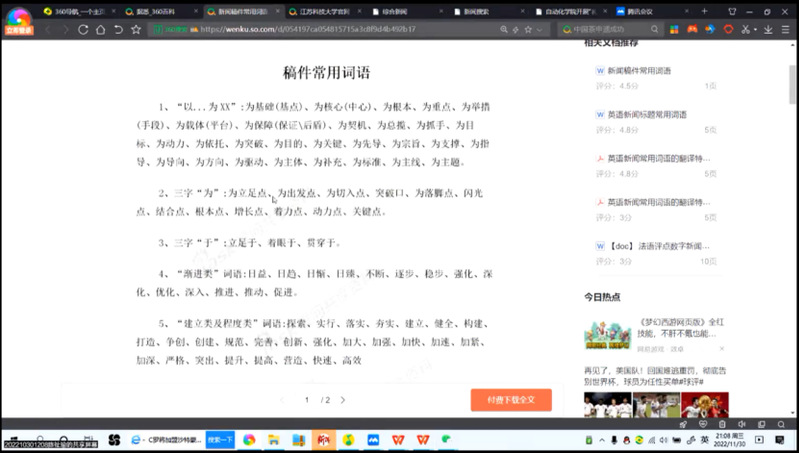
Task: Click the 付费下载全文 button
Action: 511,400
